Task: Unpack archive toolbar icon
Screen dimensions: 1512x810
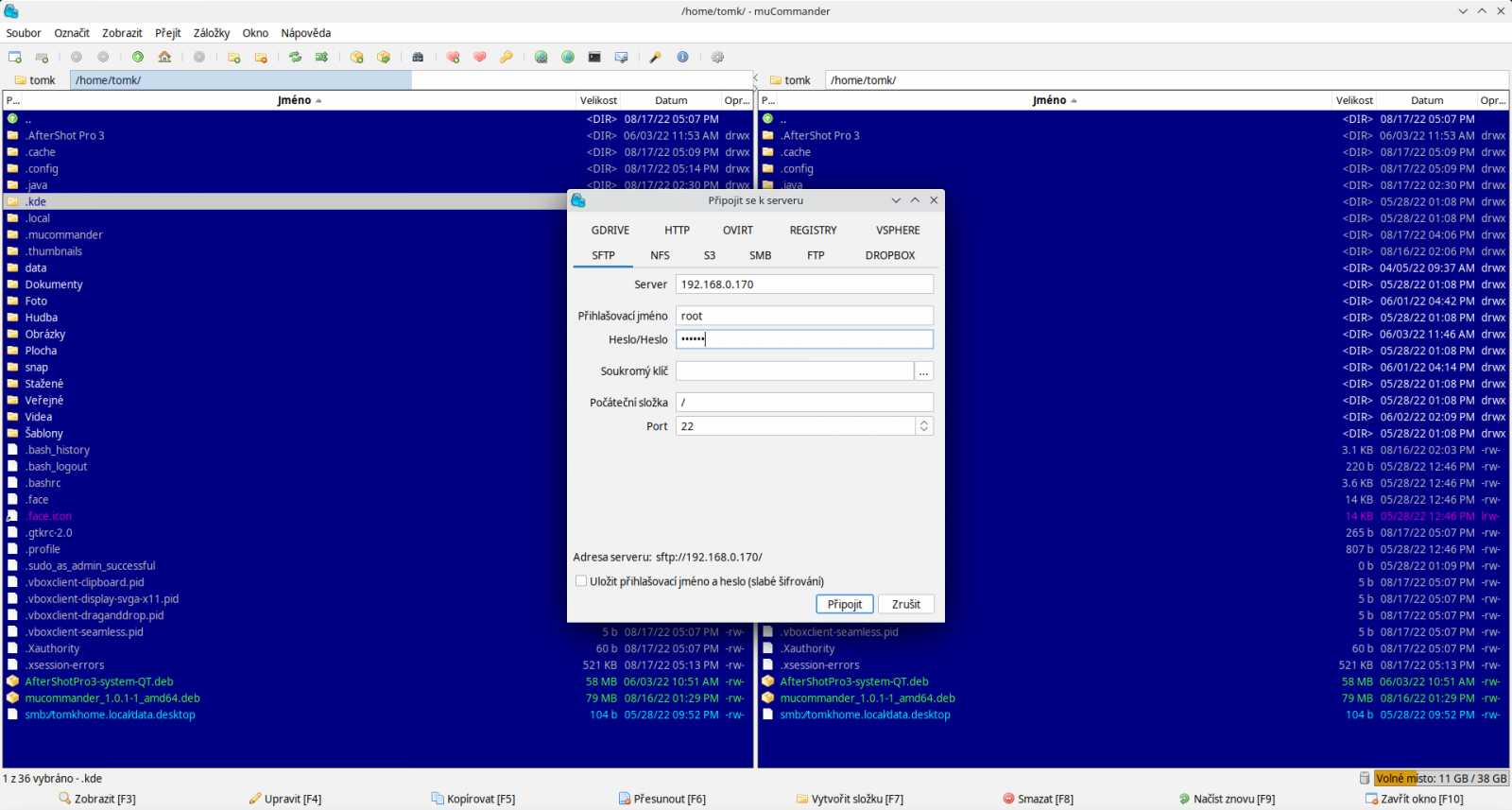Action: [x=384, y=57]
